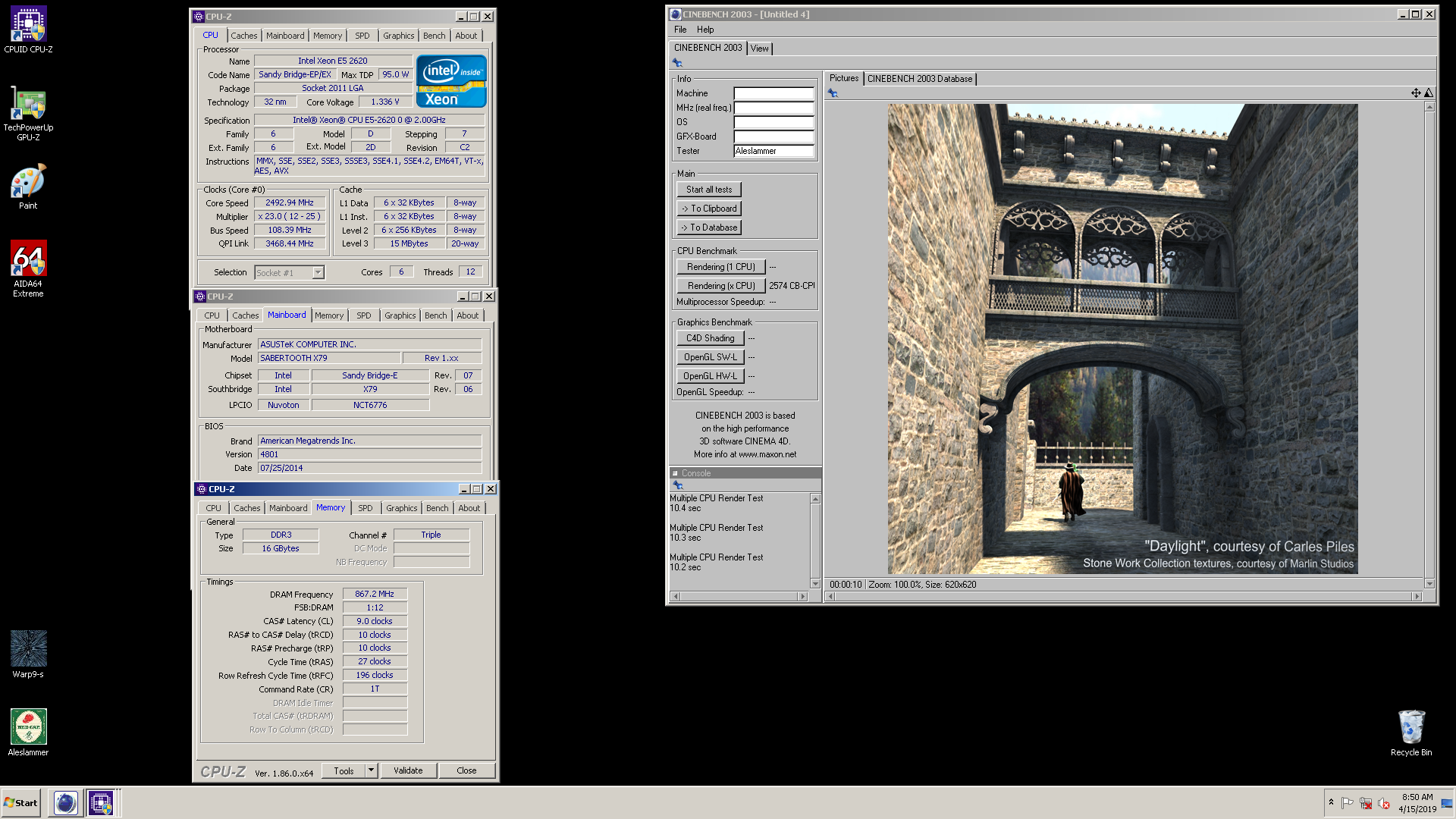The image size is (1456, 819).
Task: Open the TechPowerUp GPU-Z desktop shortcut
Action: coord(28,113)
